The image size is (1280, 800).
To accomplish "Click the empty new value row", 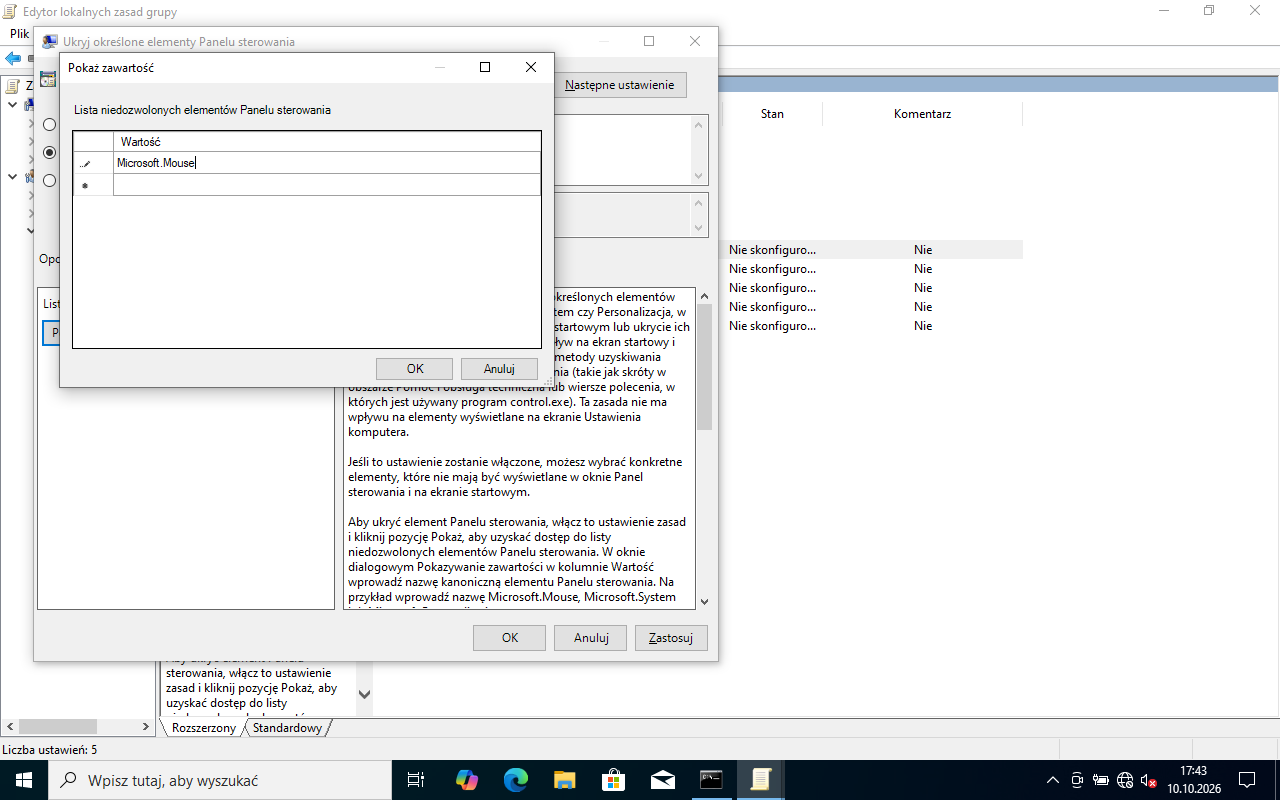I will click(x=326, y=185).
